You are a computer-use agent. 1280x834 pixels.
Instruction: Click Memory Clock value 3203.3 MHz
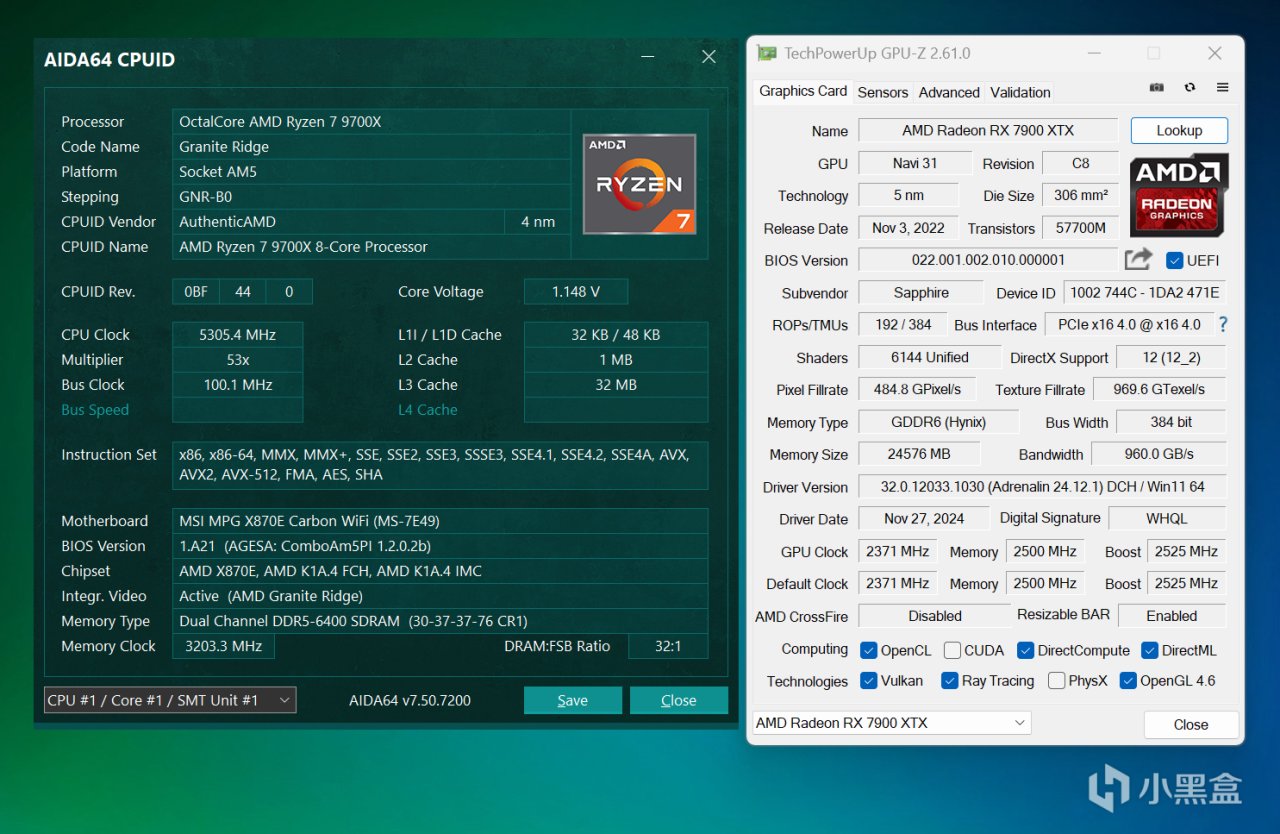click(x=223, y=646)
